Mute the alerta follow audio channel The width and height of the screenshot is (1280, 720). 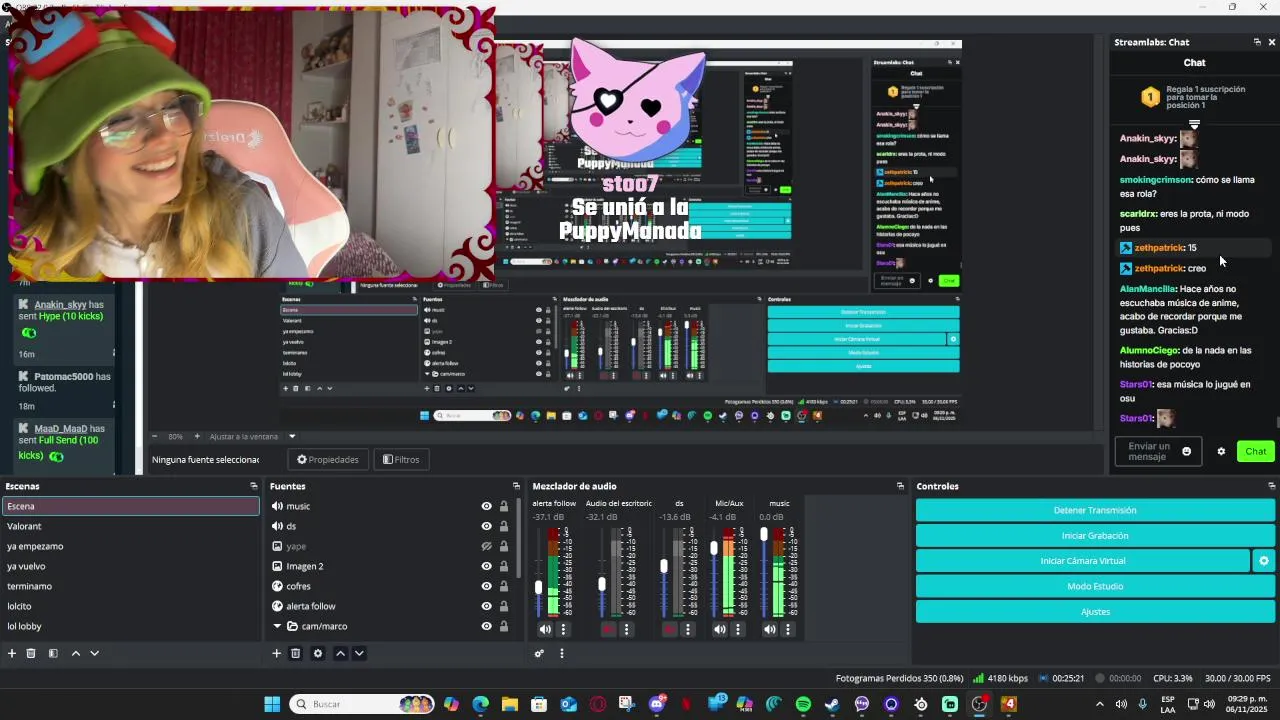tap(545, 629)
